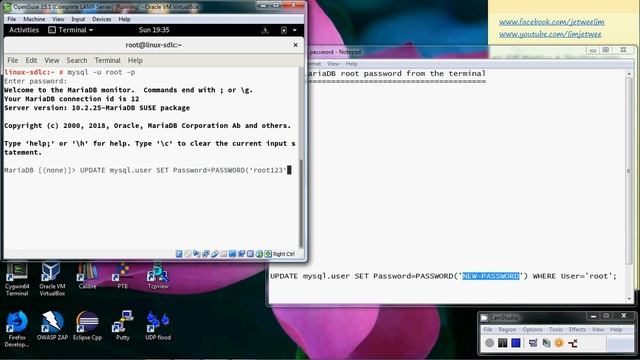The image size is (640, 360).
Task: Click the network icon in GNOME top bar
Action: 265,30
